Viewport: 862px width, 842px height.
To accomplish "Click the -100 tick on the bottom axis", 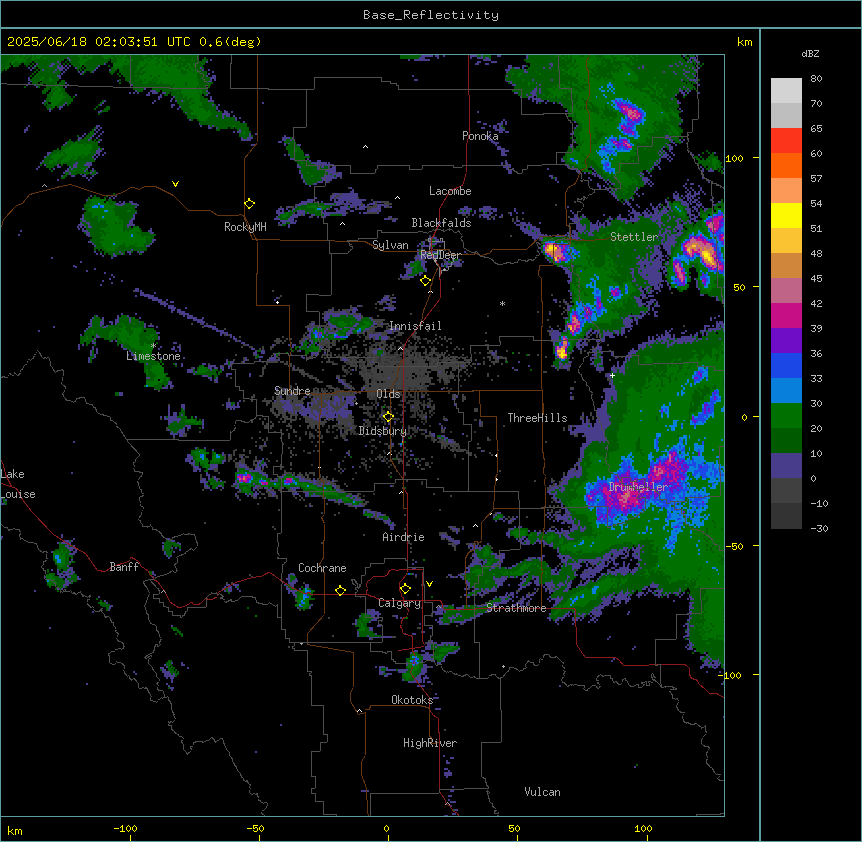I will [x=125, y=828].
